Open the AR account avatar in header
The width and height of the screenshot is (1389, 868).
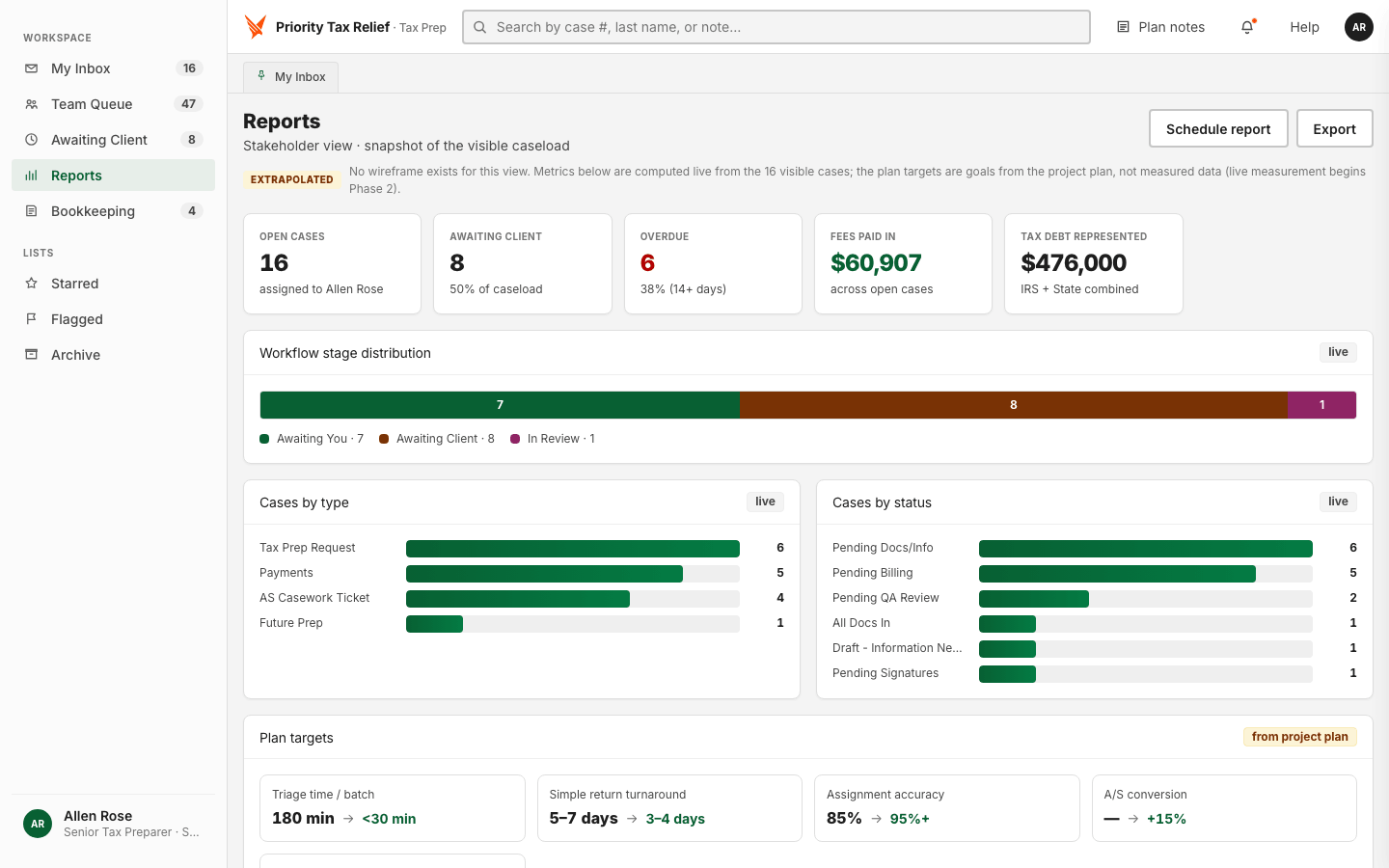[1359, 27]
